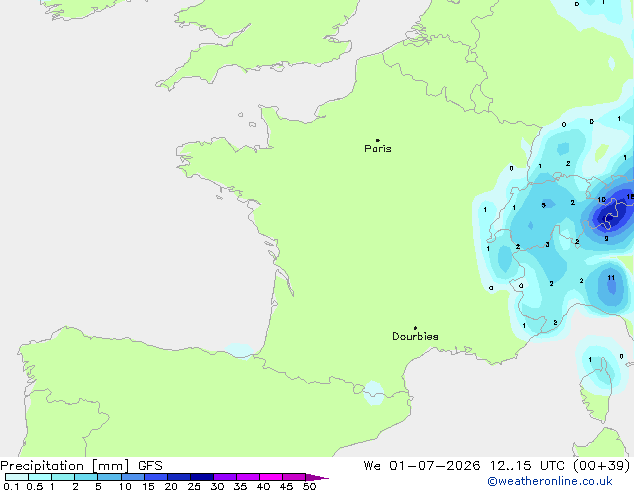
Task: Select the 30–35 mm purple legend swatch
Action: (225, 477)
